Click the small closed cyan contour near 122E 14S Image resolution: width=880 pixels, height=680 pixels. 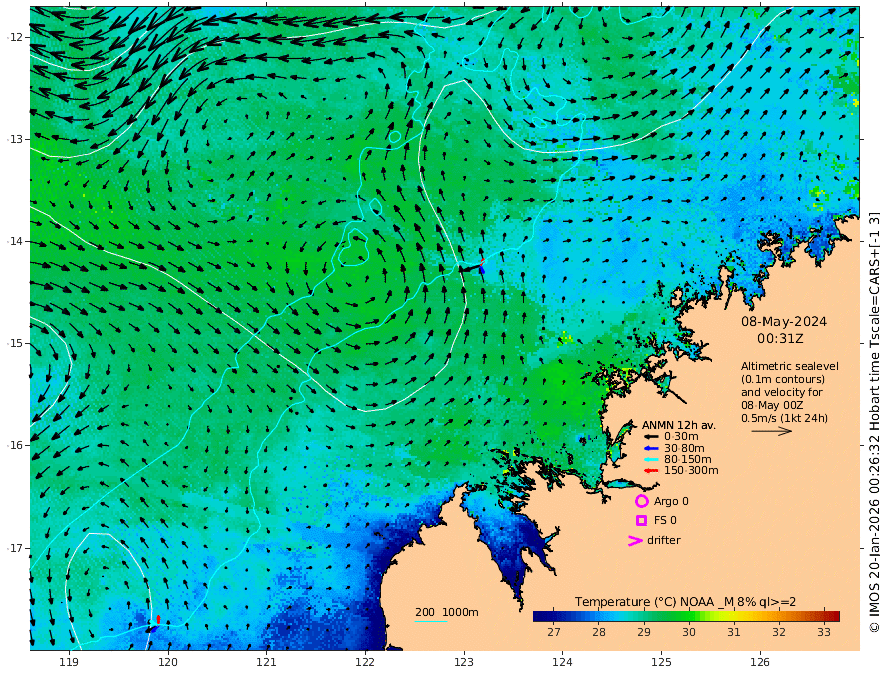353,247
